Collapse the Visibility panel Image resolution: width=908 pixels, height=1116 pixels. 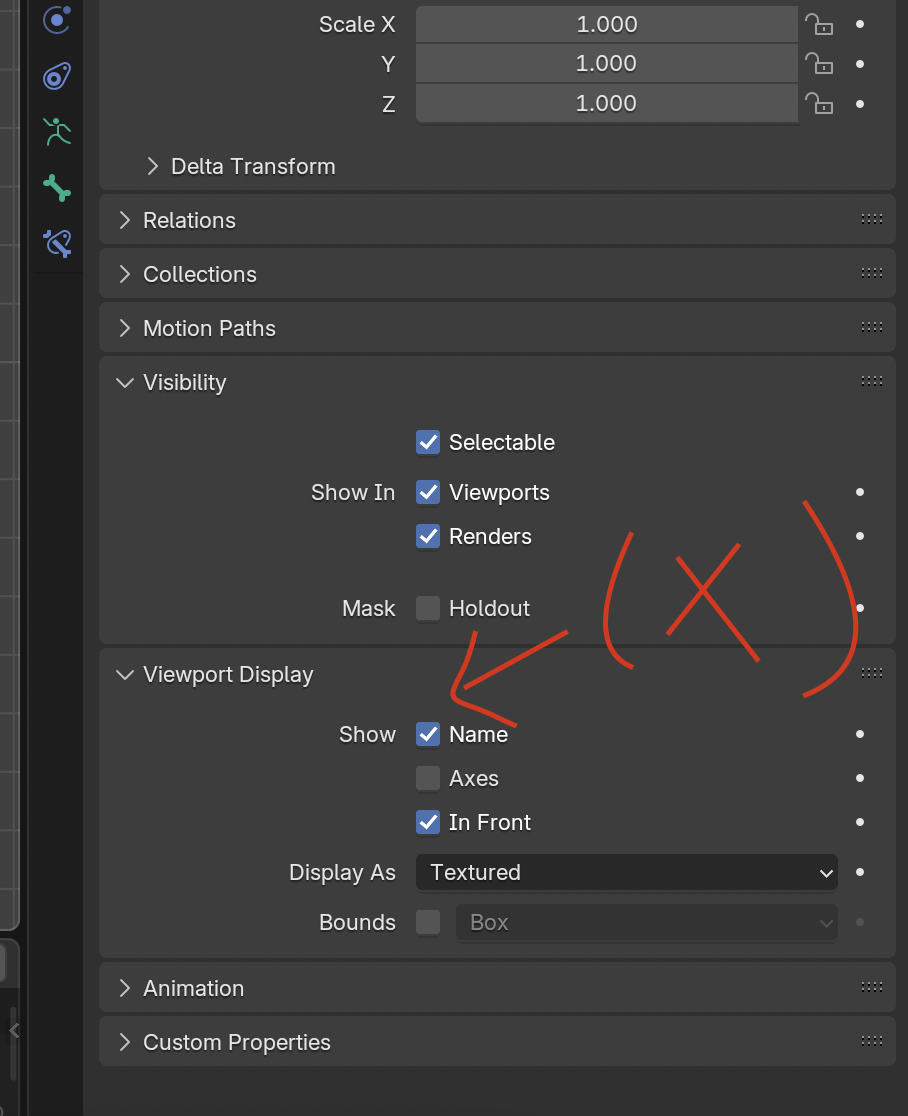(125, 383)
